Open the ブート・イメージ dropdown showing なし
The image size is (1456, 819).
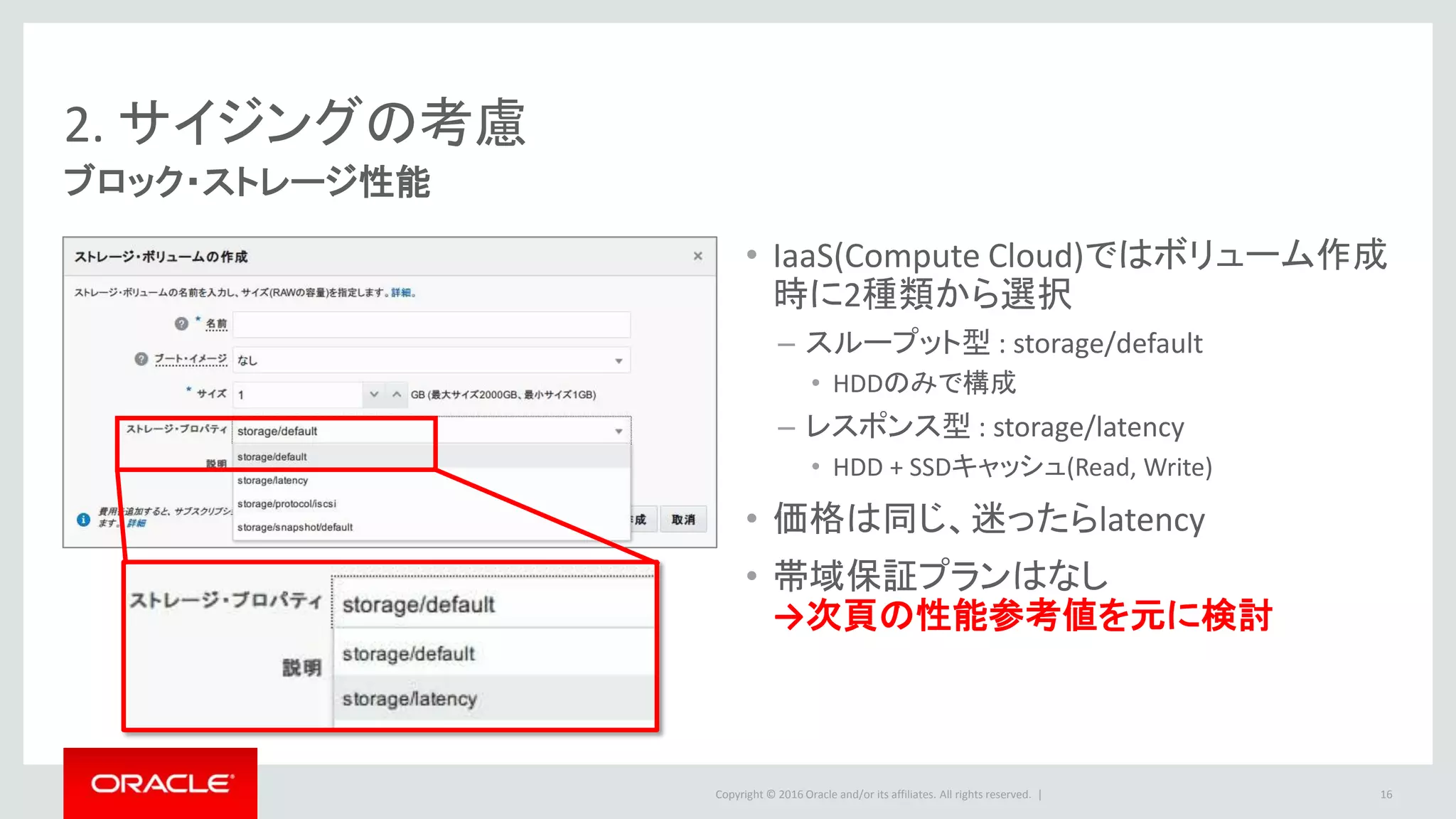tap(432, 360)
